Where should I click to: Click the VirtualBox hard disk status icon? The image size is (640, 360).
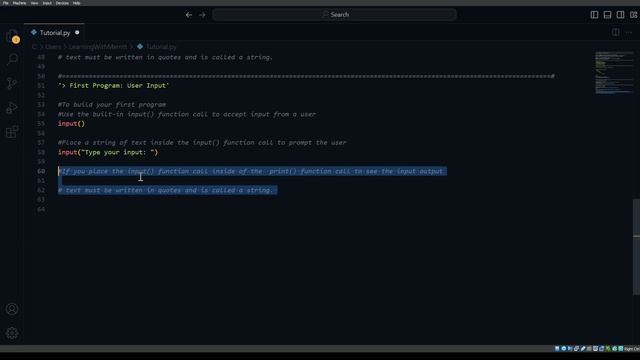(x=557, y=349)
